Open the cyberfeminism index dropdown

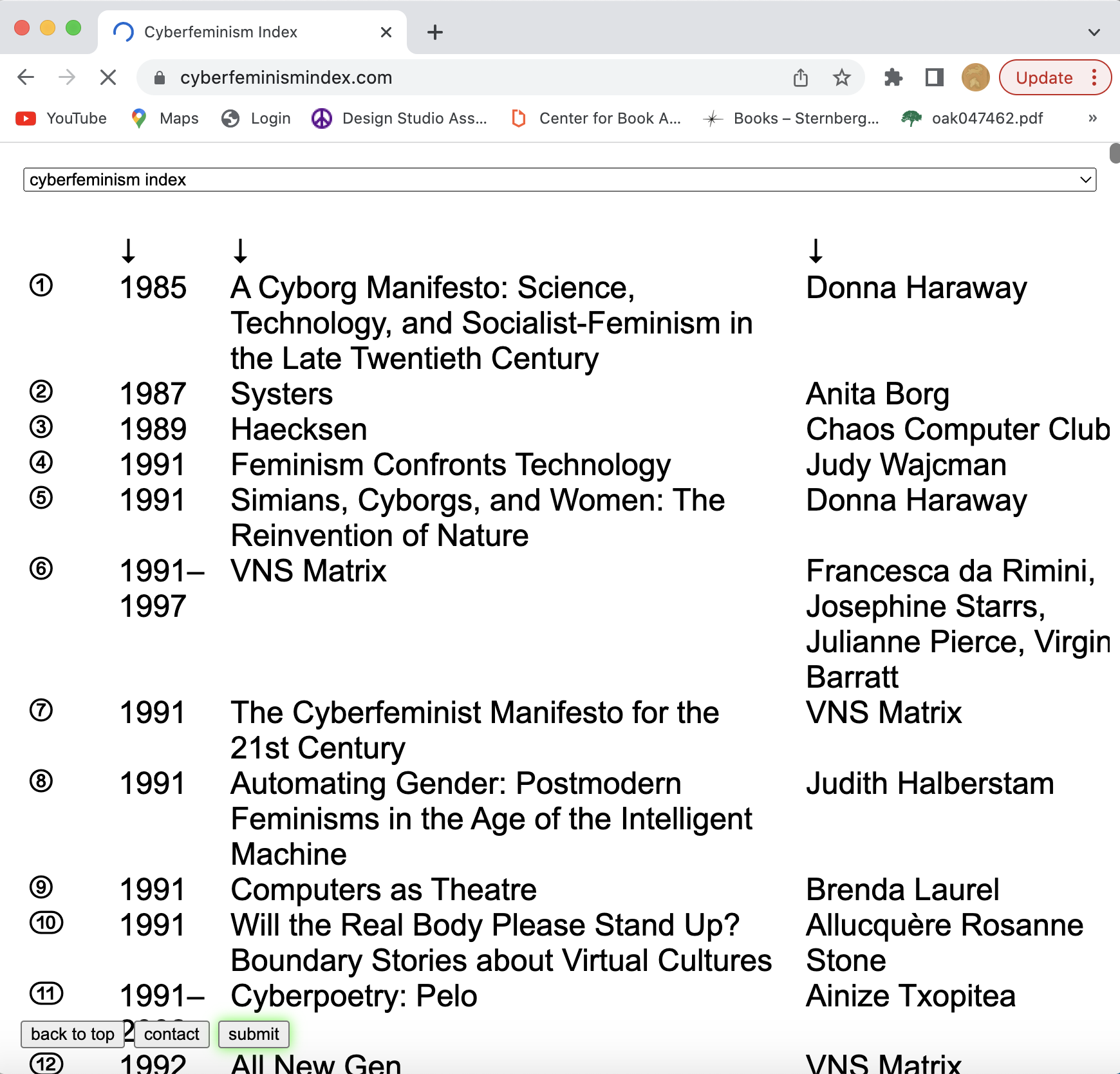click(x=560, y=180)
